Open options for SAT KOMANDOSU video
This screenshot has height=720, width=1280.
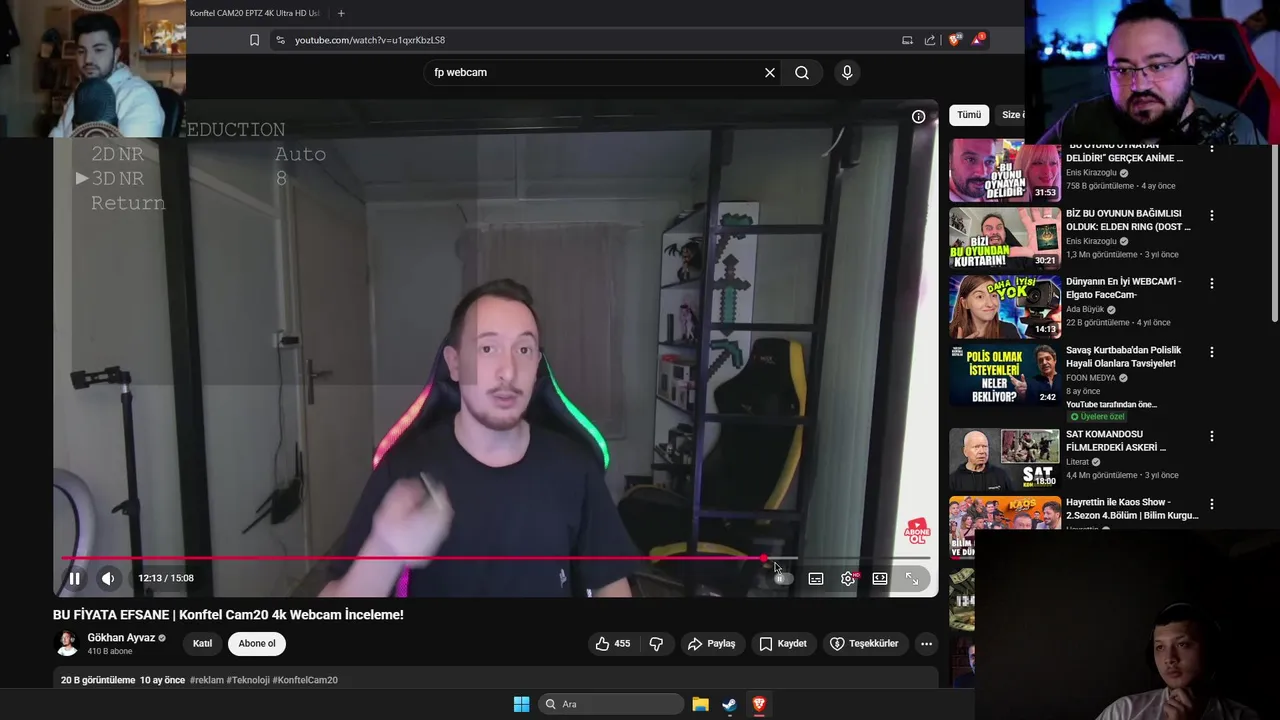point(1212,436)
